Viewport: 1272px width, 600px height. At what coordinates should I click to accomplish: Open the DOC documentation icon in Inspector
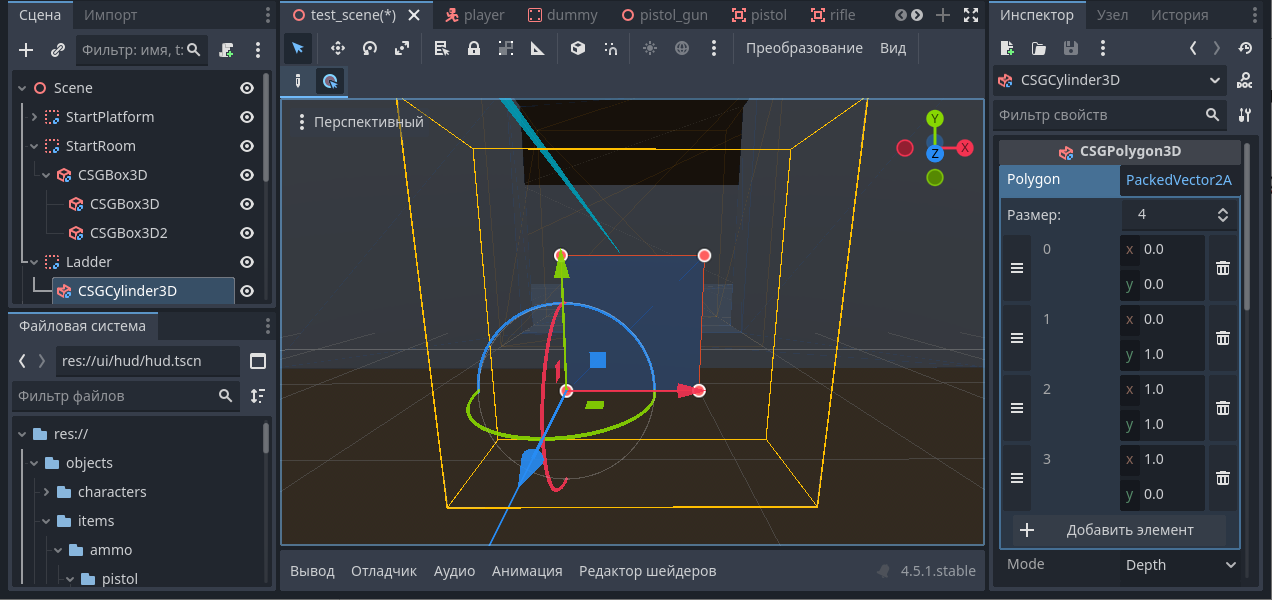[x=1245, y=81]
